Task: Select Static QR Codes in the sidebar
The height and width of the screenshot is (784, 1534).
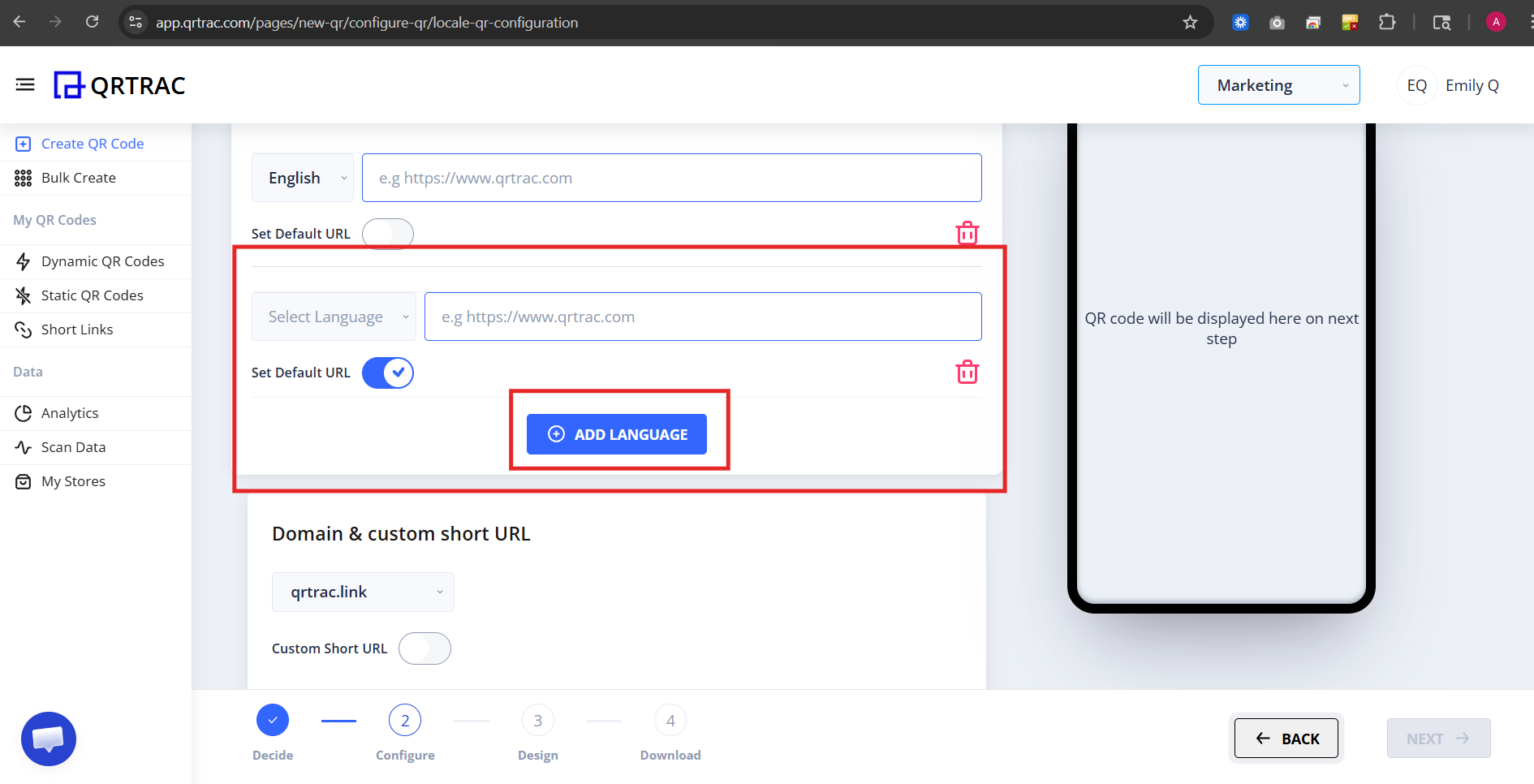Action: pos(92,295)
